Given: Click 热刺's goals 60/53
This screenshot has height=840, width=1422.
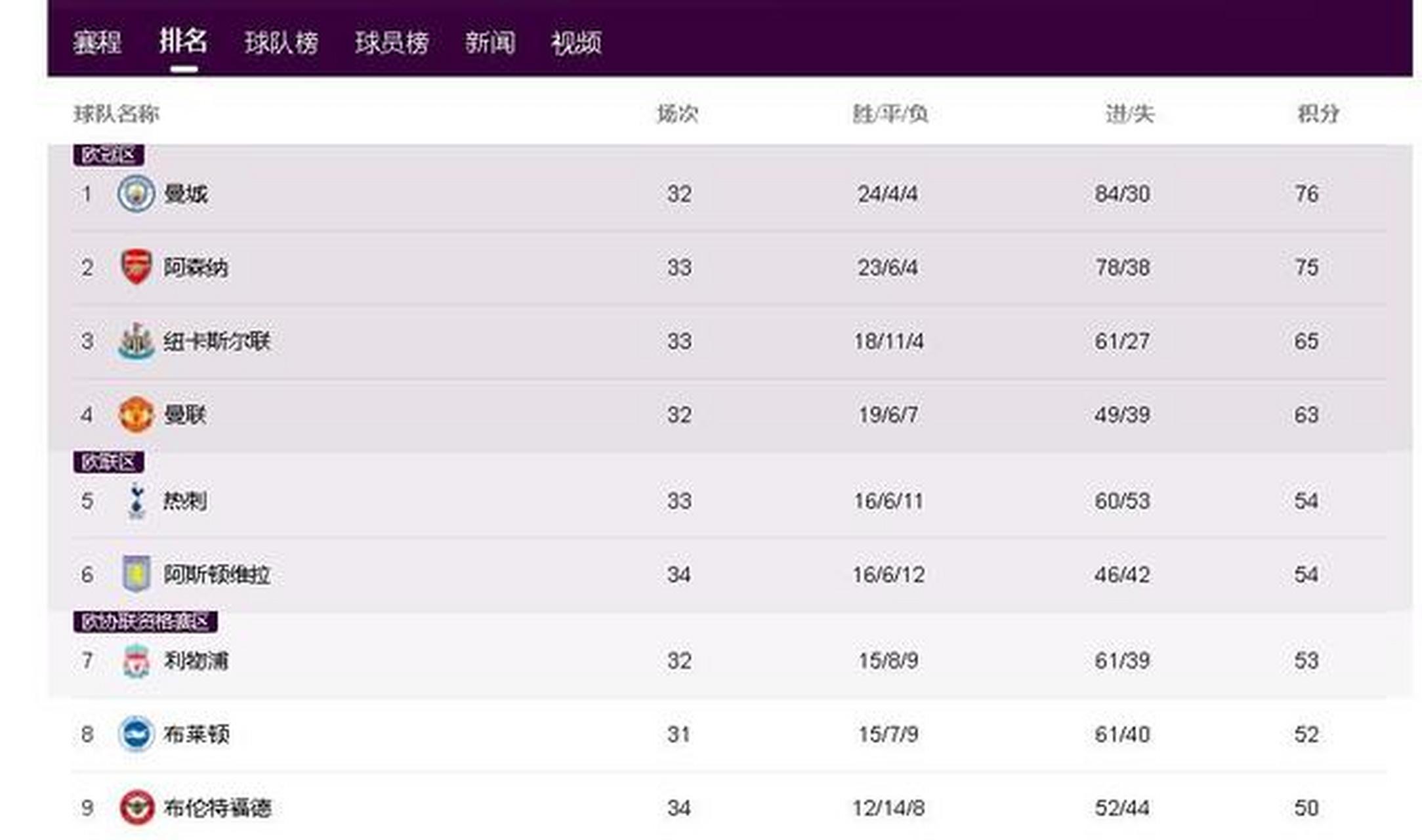Looking at the screenshot, I should point(1122,501).
